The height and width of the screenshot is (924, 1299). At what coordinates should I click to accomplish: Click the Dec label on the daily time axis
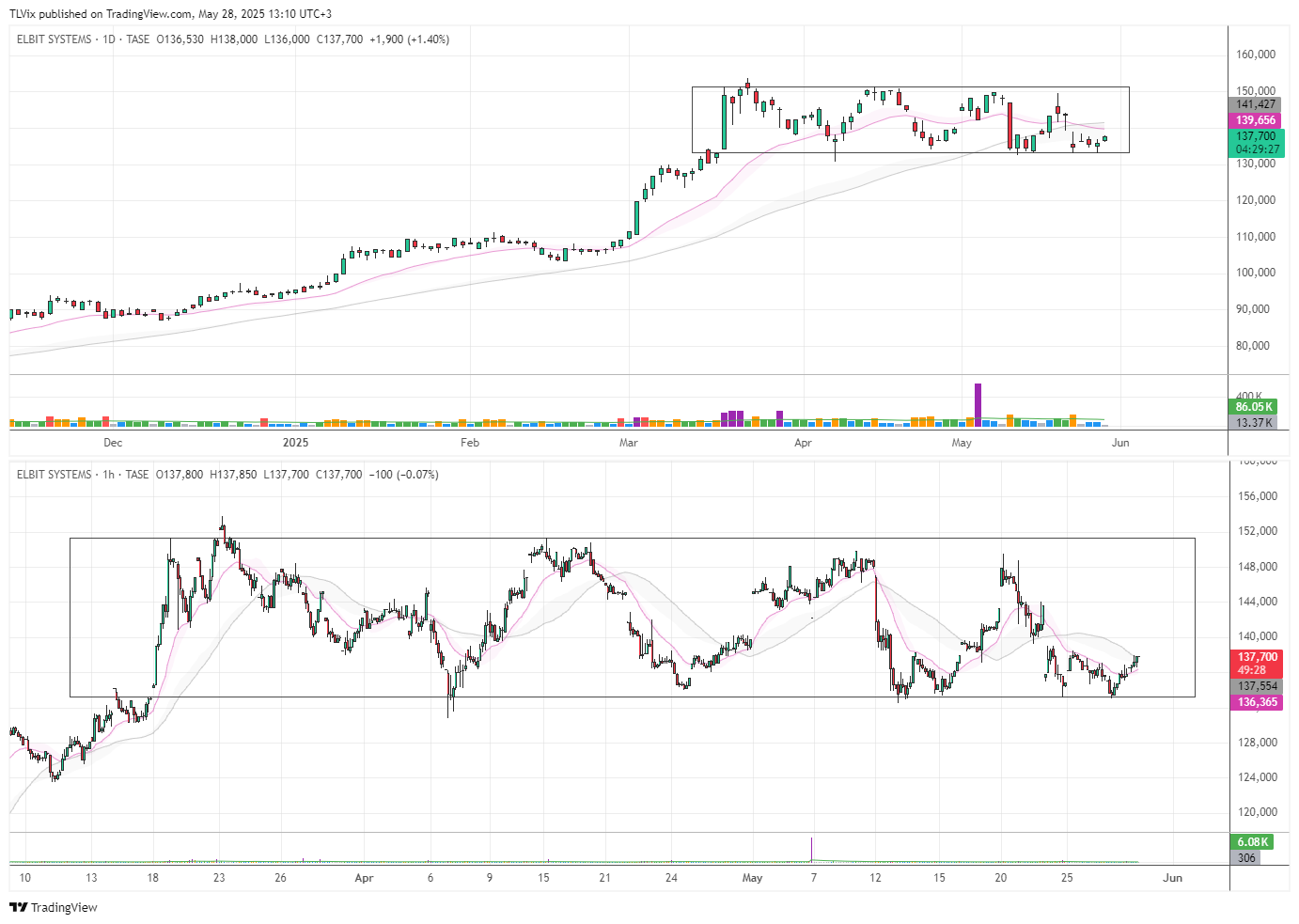[113, 443]
